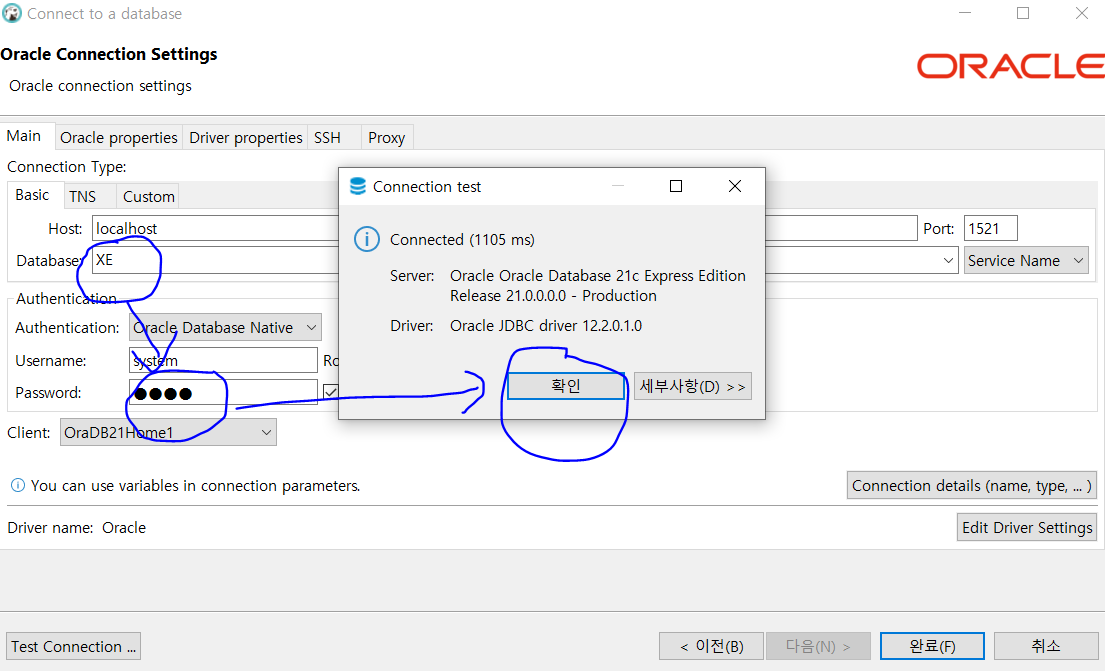This screenshot has width=1105, height=671.
Task: Click the 확인 button in Connection test
Action: [x=566, y=386]
